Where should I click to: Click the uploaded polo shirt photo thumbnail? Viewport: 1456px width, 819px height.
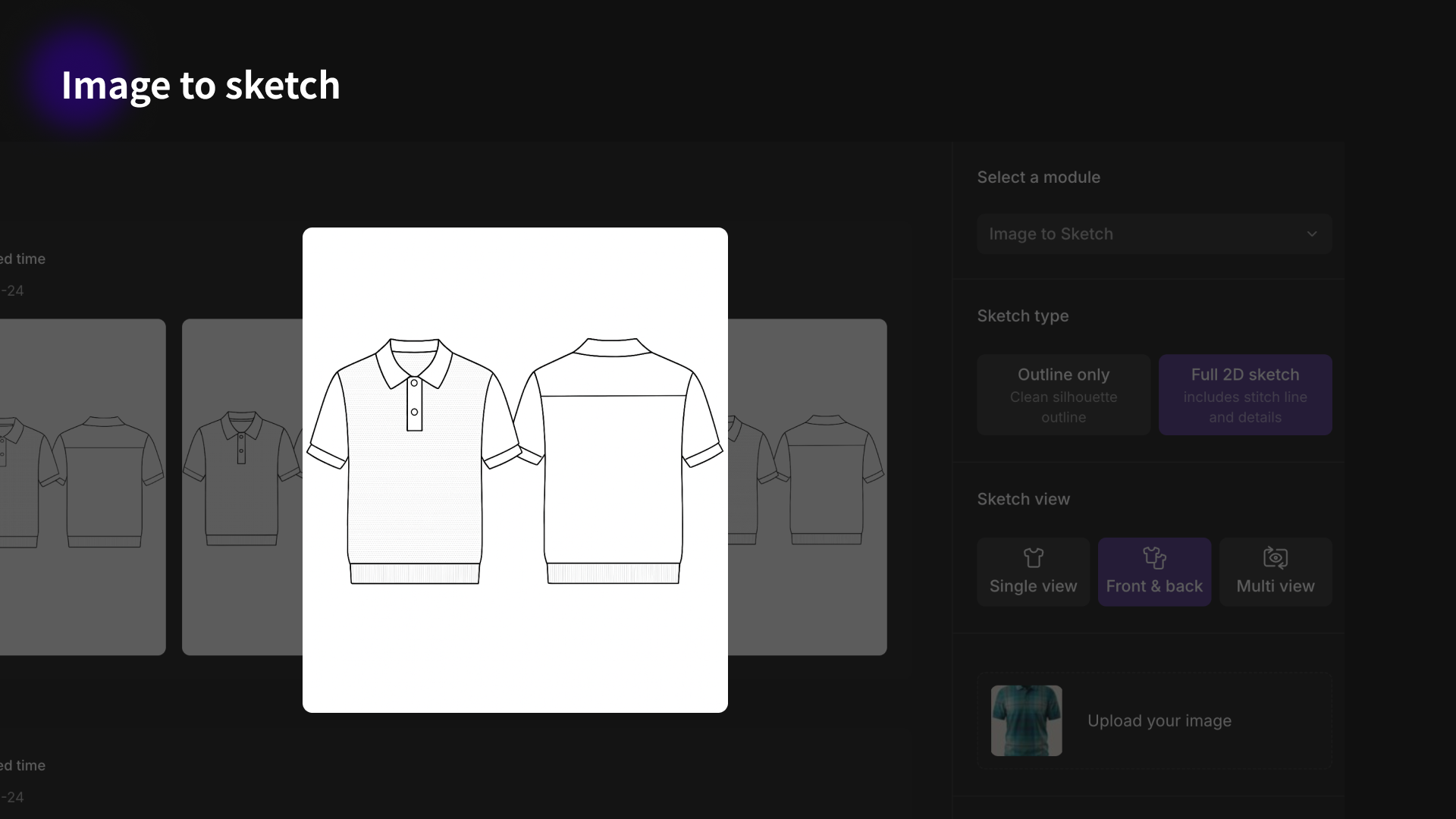click(x=1026, y=720)
